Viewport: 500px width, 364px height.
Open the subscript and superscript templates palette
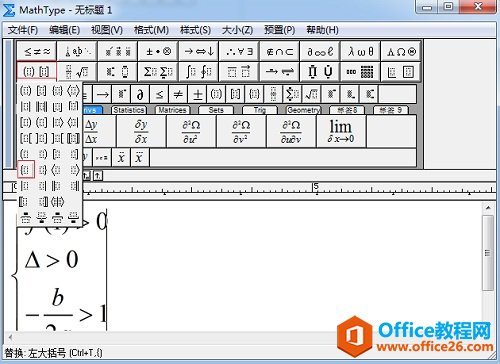[118, 71]
